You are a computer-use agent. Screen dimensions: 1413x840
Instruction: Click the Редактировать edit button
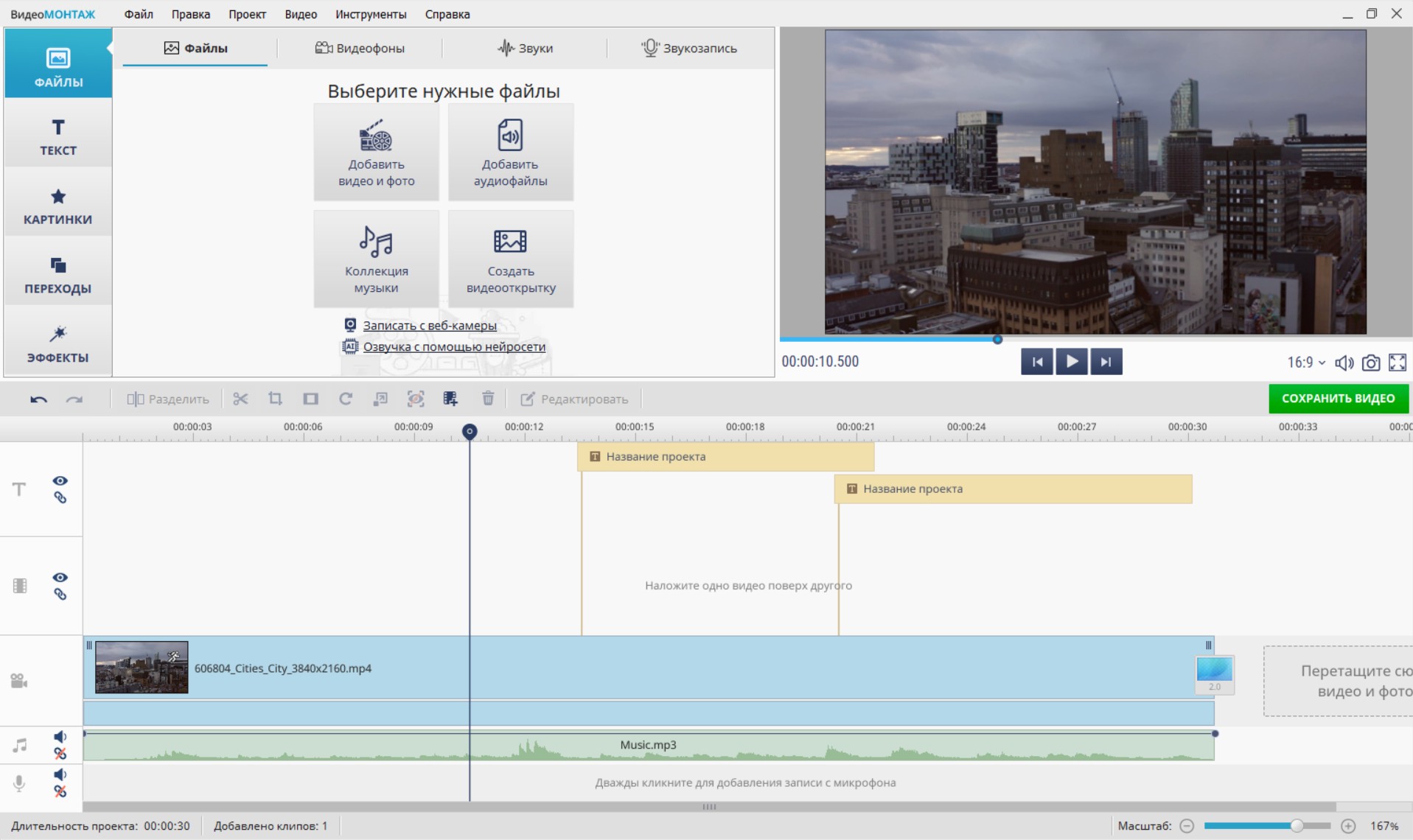tap(575, 399)
